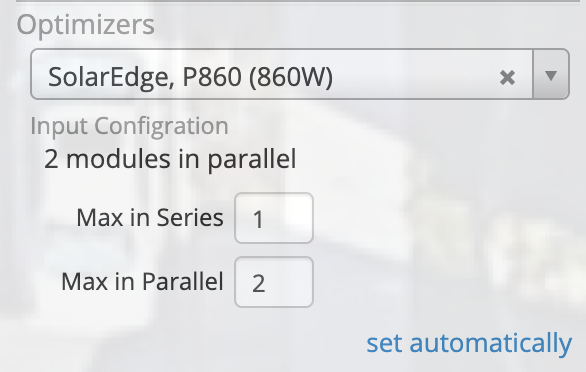Screen dimensions: 586x372
Task: Place cursor on value 1 in Series box
Action: point(258,219)
